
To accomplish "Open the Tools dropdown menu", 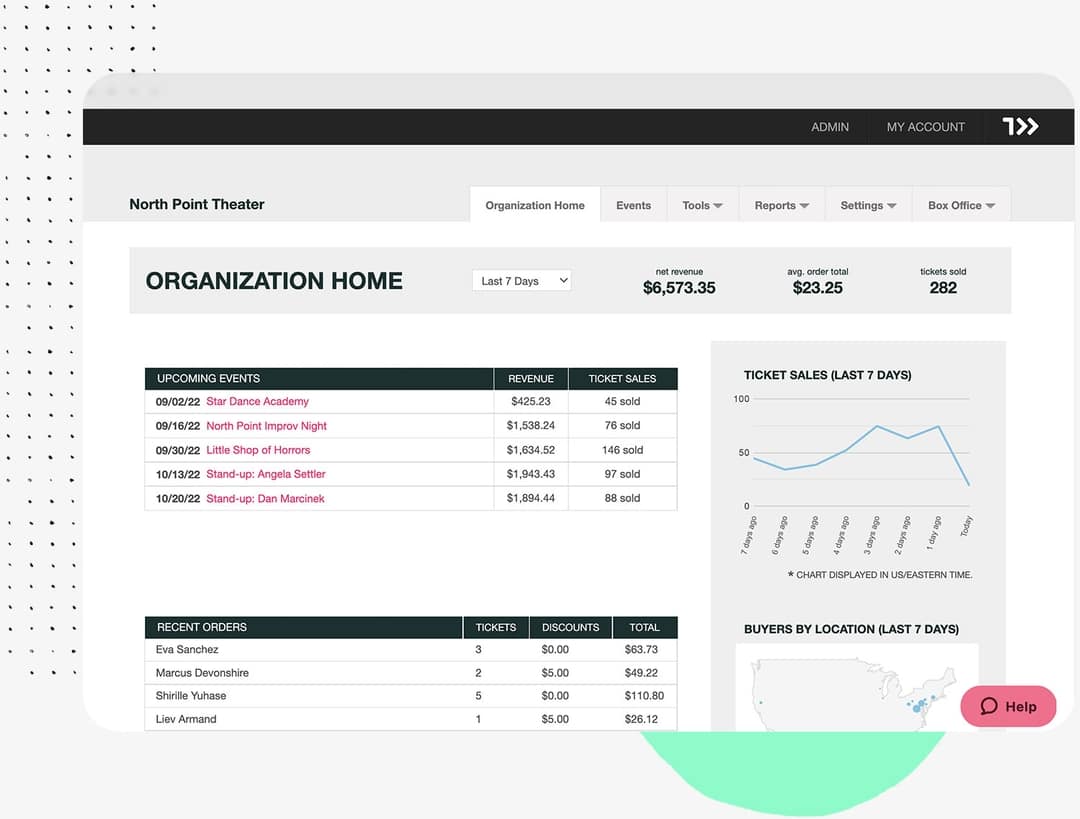I will (702, 205).
